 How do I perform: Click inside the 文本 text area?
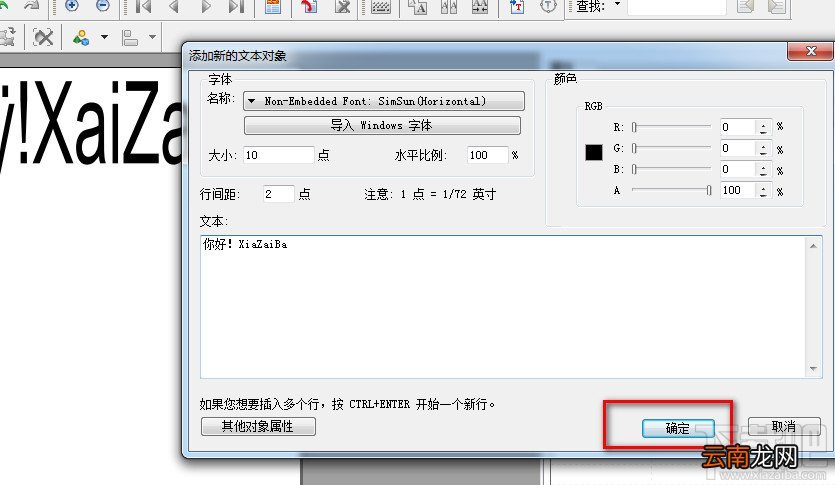coord(503,307)
